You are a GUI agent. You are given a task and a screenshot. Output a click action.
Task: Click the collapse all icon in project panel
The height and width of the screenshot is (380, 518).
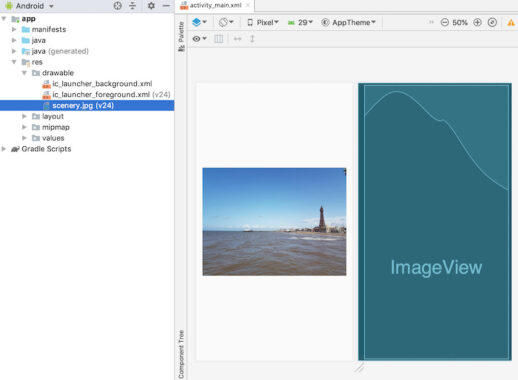coord(132,6)
